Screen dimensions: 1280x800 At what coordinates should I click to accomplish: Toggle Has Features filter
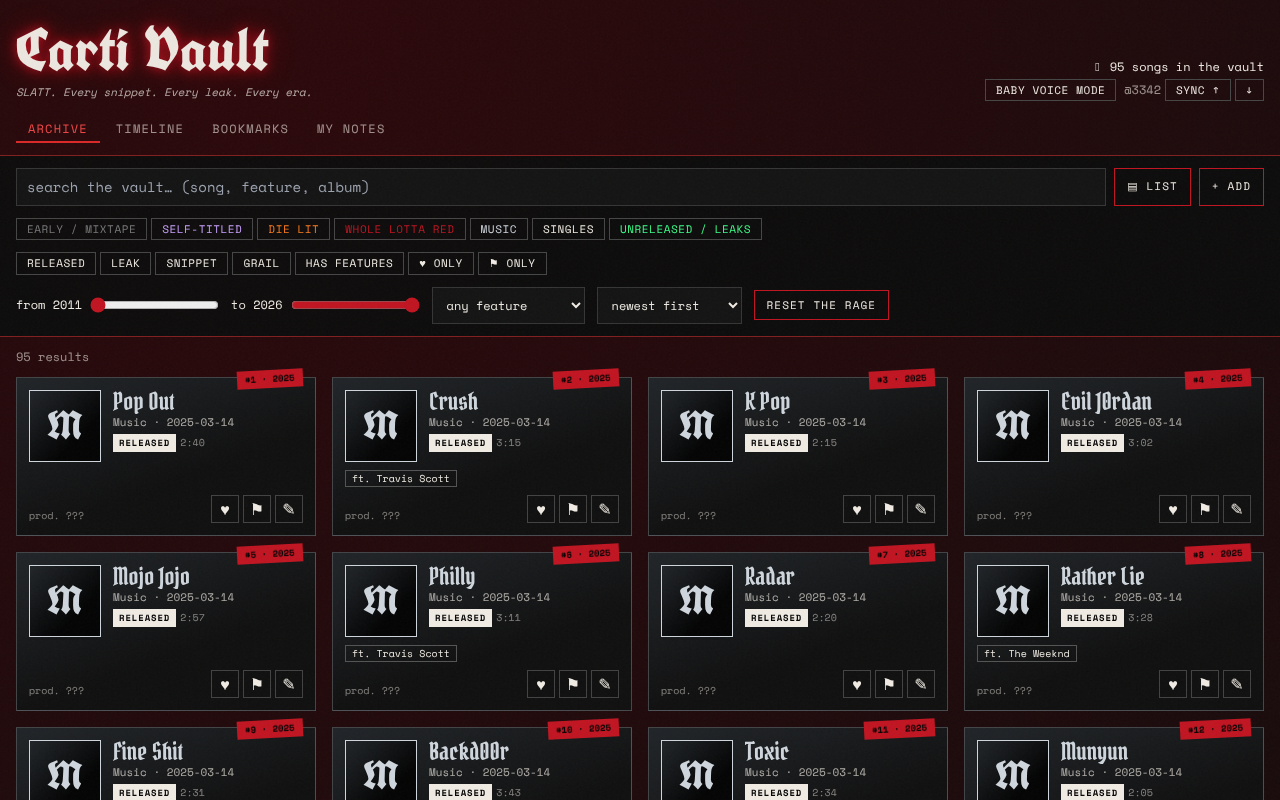tap(349, 263)
